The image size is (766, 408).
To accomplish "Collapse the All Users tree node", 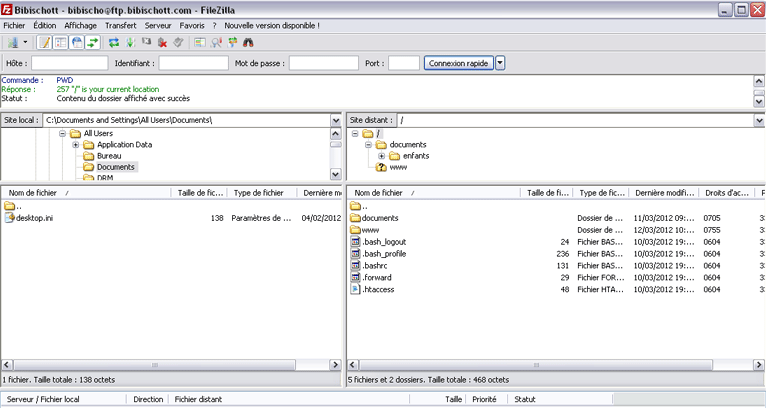I will (x=62, y=133).
